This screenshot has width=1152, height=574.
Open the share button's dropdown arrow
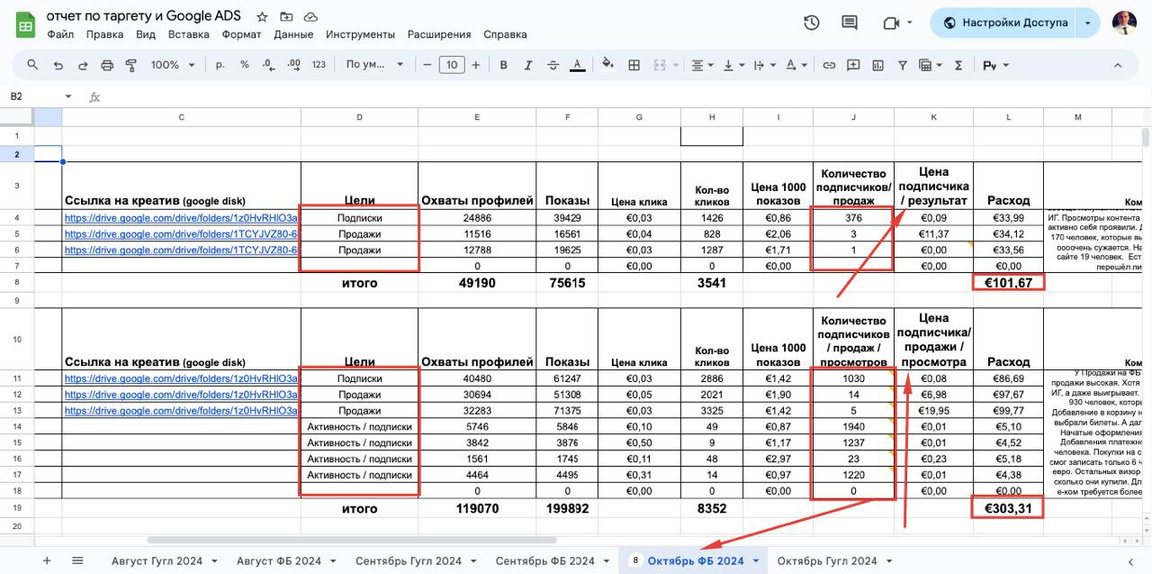tap(1087, 23)
